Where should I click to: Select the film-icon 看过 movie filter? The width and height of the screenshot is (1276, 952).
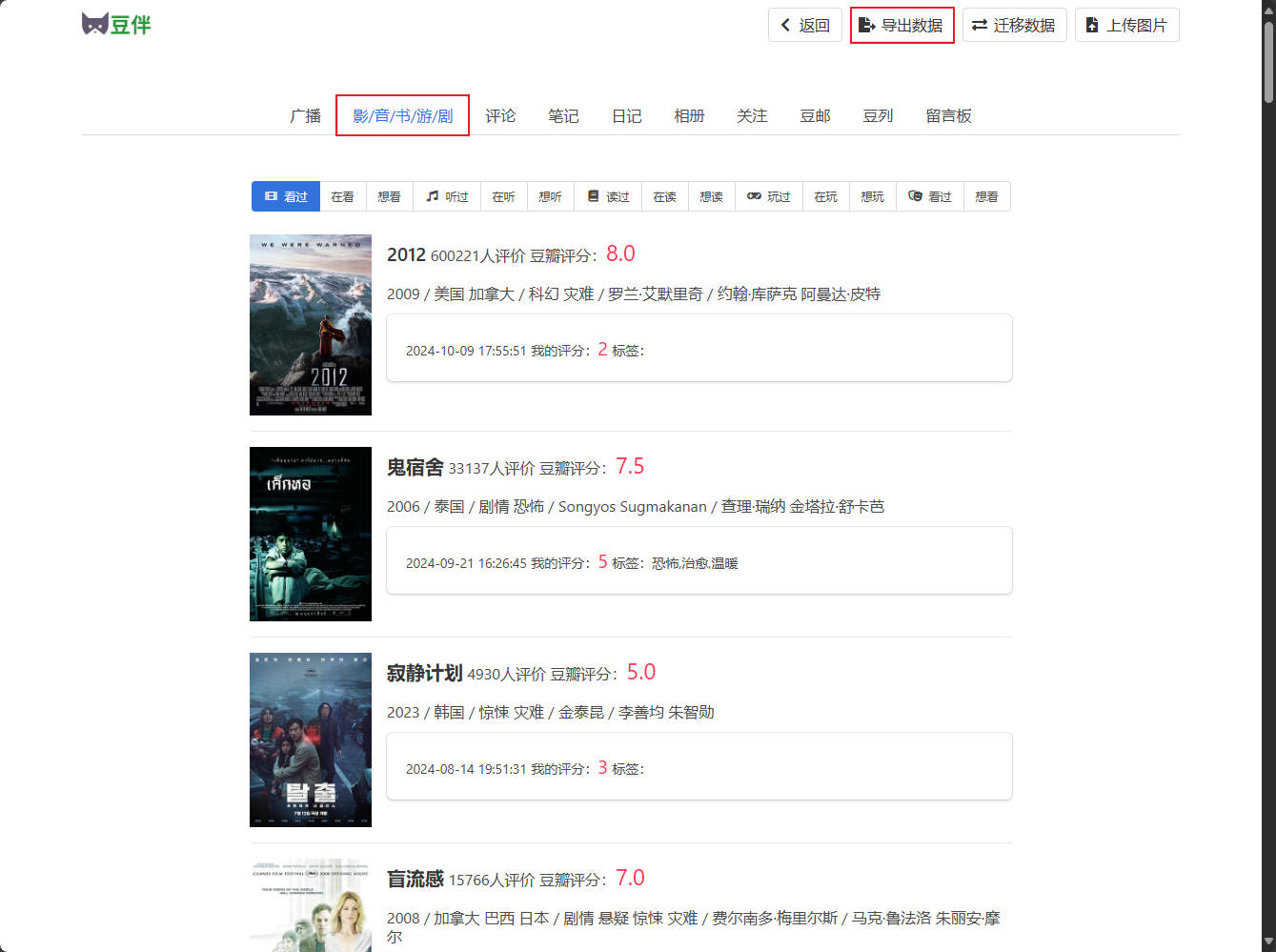pyautogui.click(x=286, y=196)
